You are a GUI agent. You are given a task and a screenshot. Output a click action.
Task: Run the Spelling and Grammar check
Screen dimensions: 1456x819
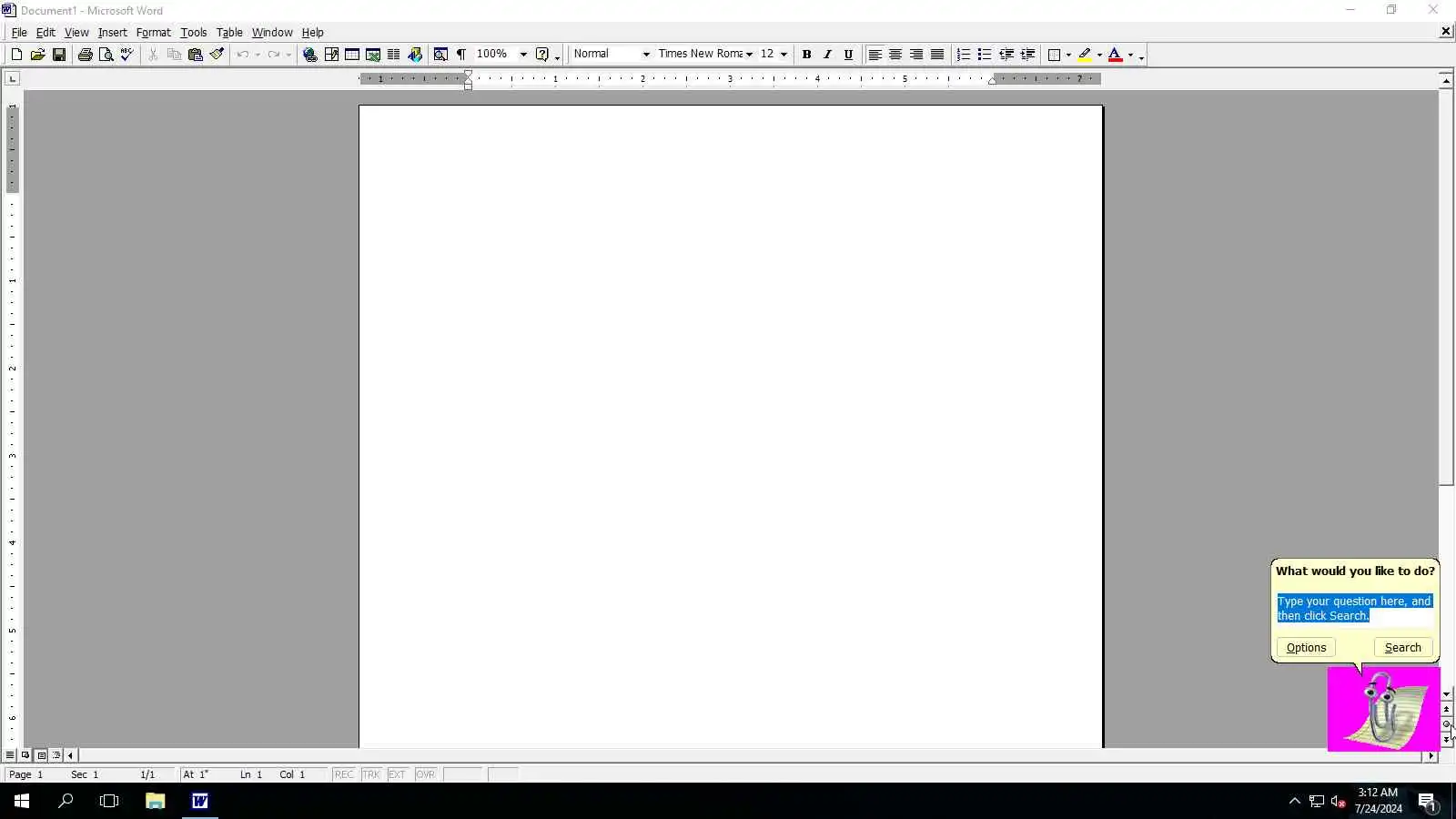coord(127,55)
